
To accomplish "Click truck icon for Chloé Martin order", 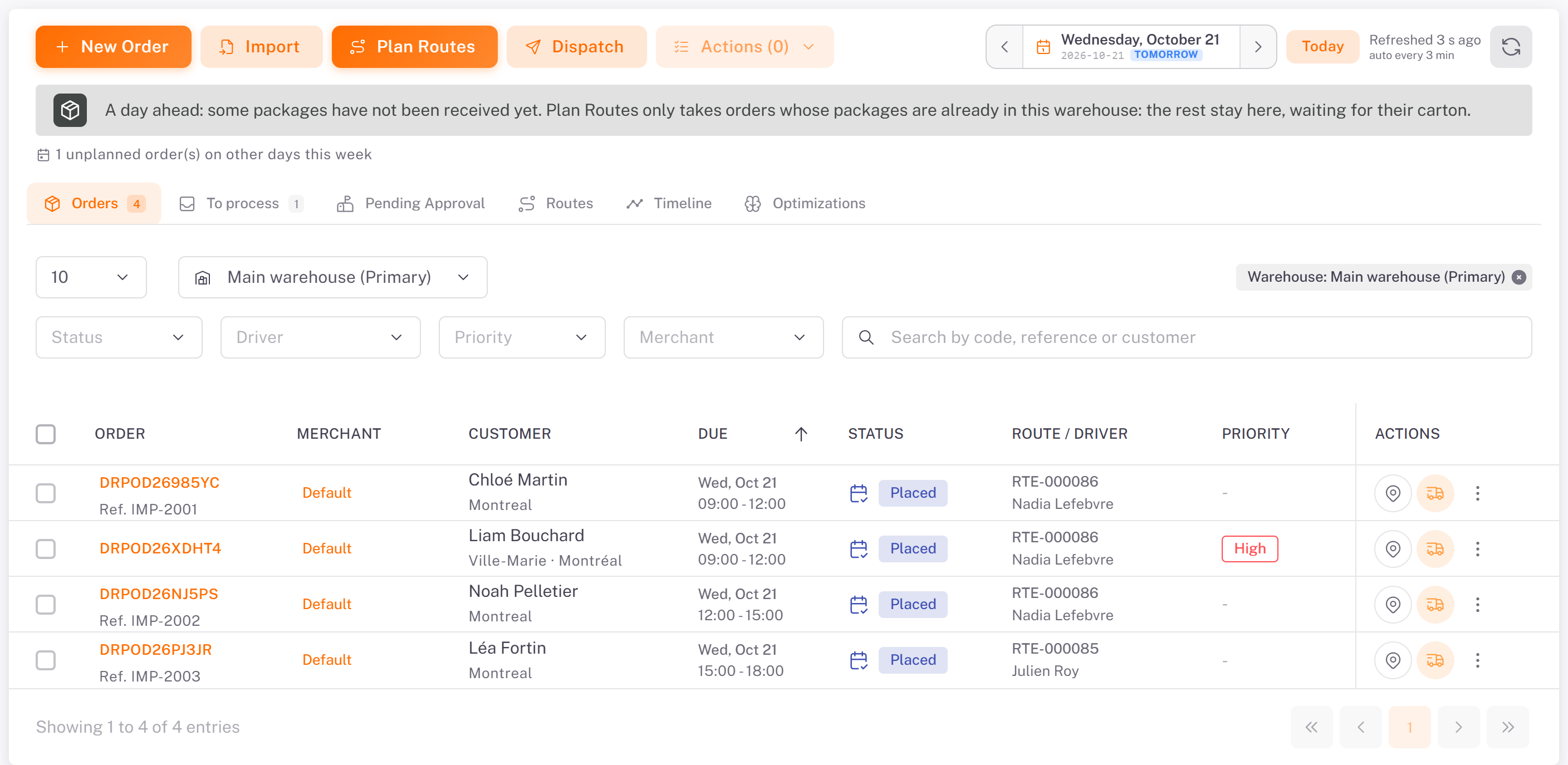I will (x=1435, y=493).
